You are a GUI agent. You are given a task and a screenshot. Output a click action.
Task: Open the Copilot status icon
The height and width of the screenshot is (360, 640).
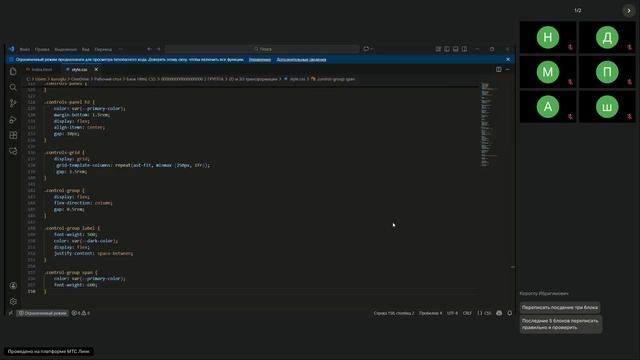point(499,313)
